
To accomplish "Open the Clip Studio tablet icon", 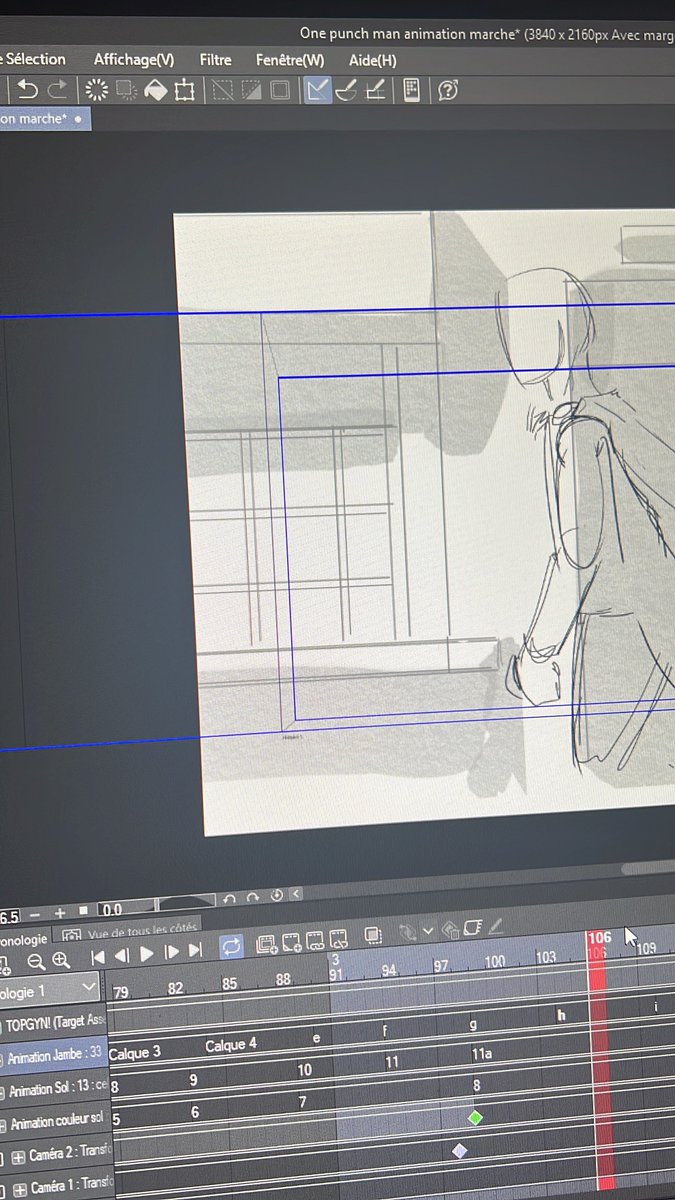I will (x=411, y=91).
